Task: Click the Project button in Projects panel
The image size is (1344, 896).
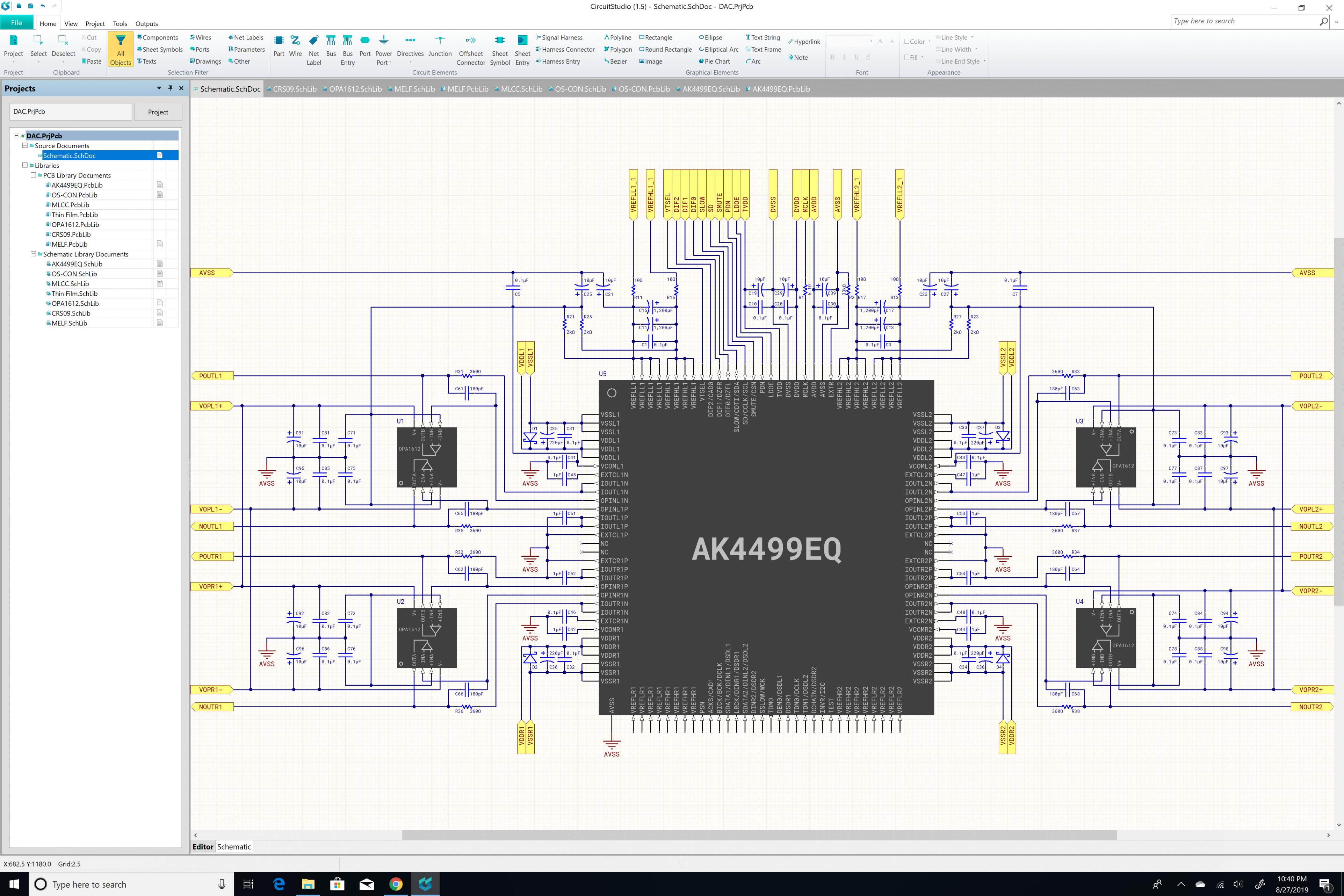Action: (x=158, y=111)
